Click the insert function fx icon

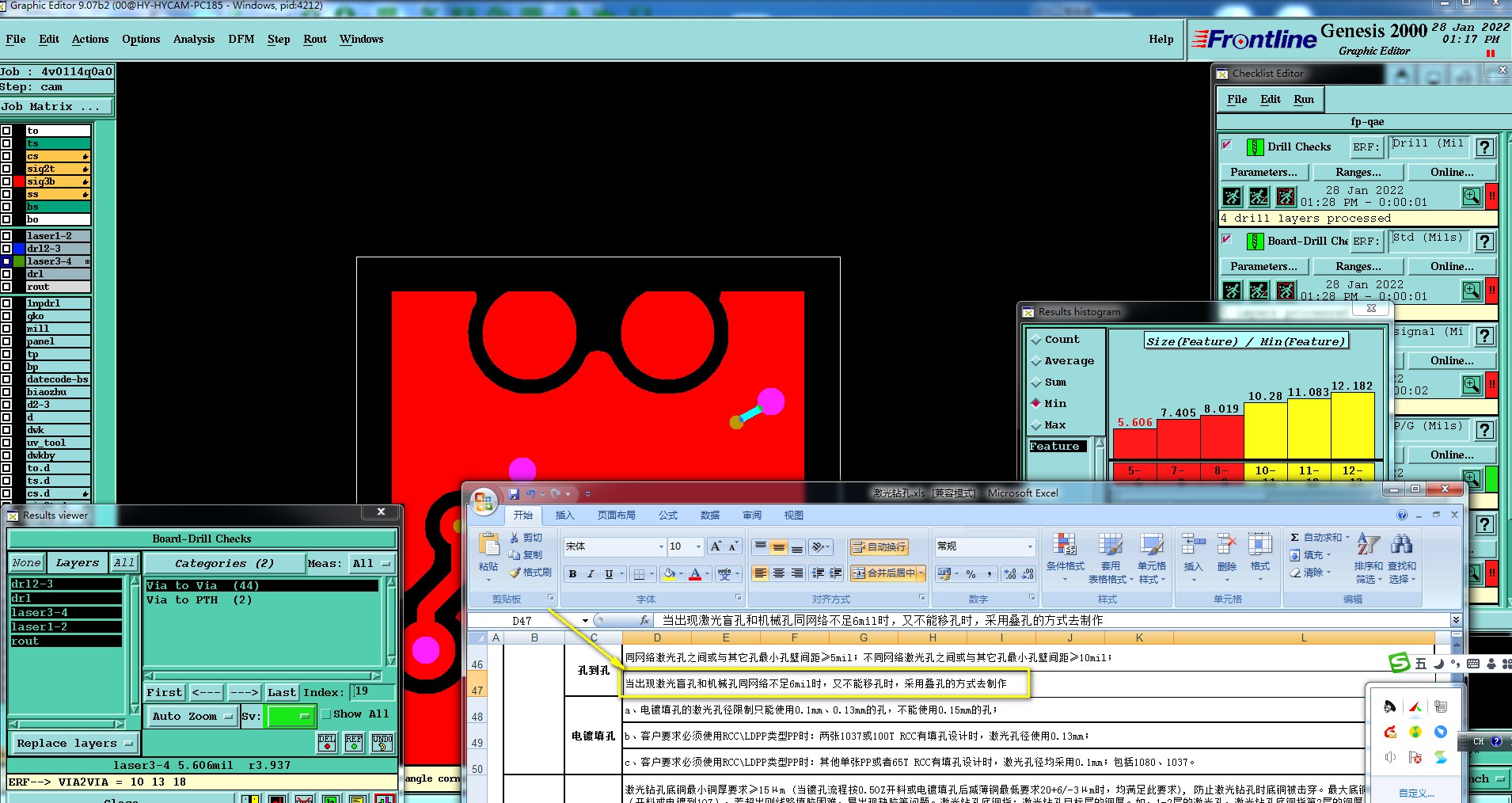(644, 621)
